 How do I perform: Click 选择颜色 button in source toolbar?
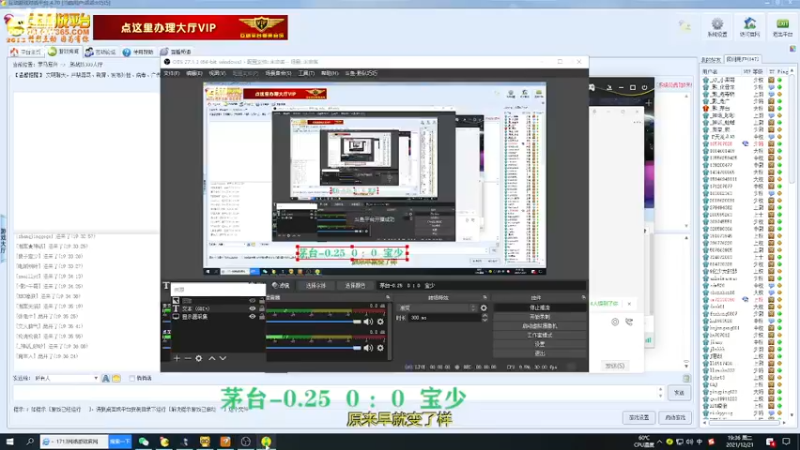click(355, 286)
